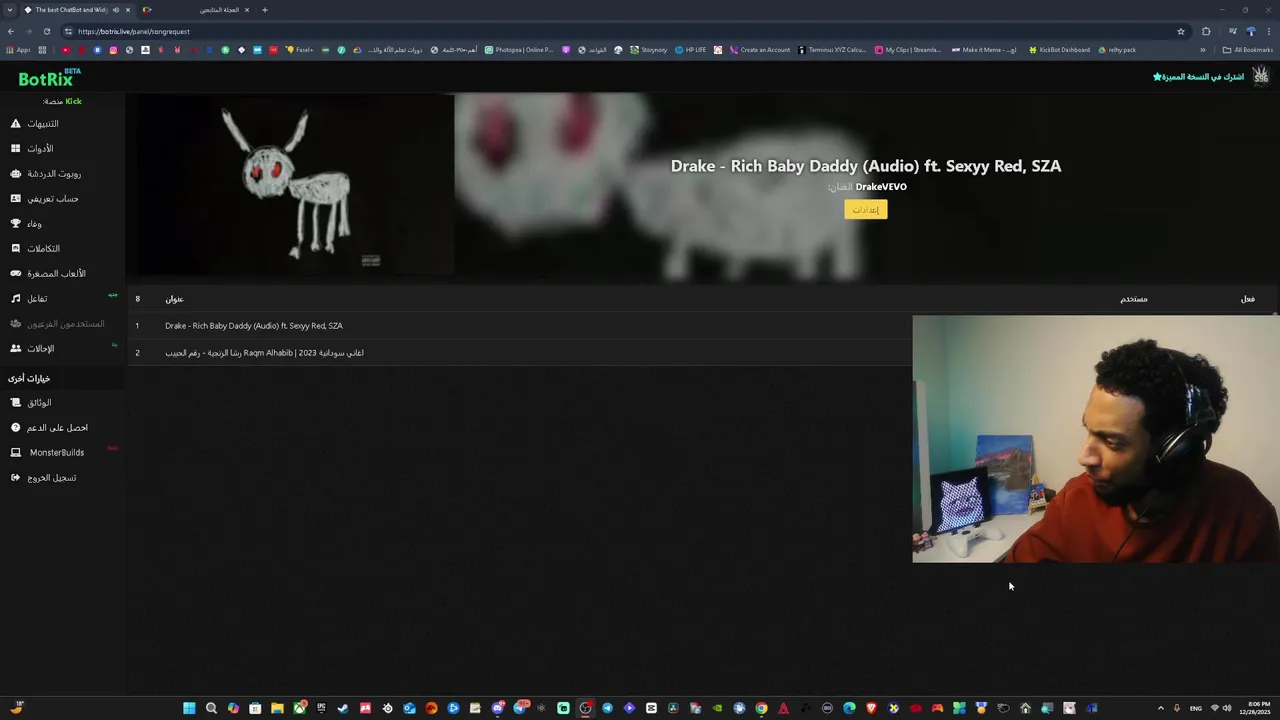Click the Terminus XYZ Calculator bookmark

pos(832,50)
